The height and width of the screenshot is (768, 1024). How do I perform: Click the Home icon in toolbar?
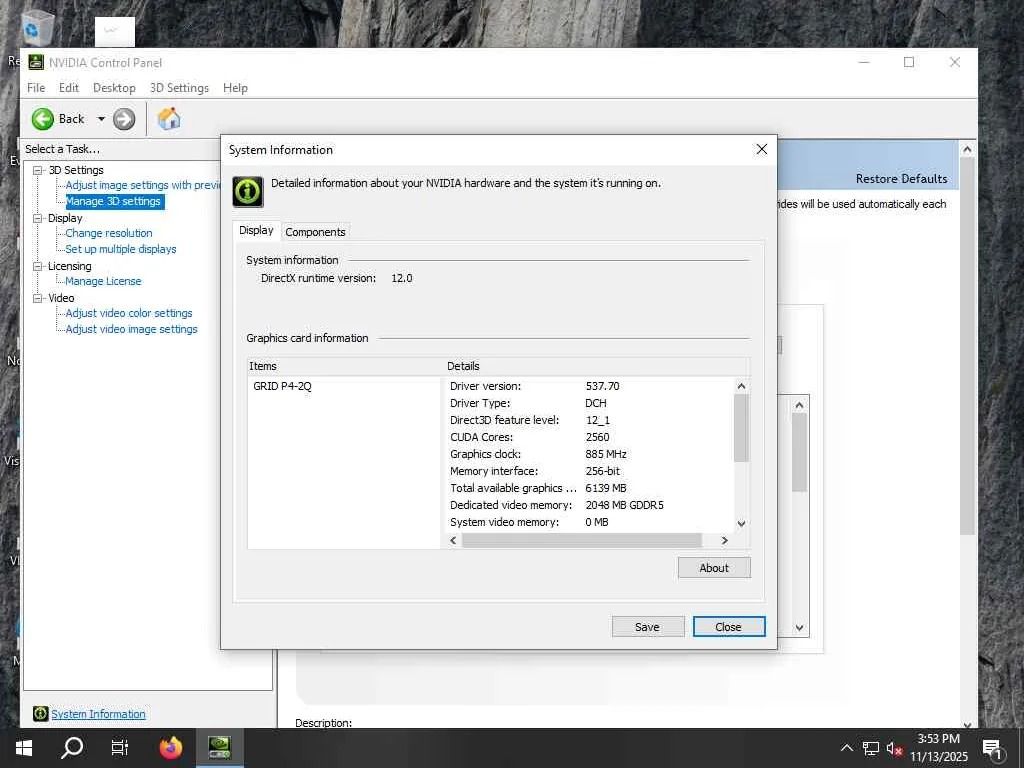[169, 119]
